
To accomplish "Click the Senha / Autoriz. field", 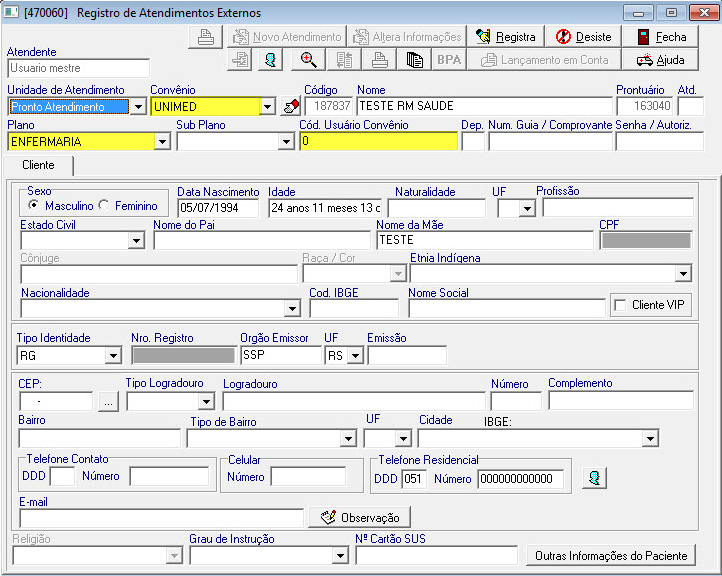I will click(x=659, y=141).
